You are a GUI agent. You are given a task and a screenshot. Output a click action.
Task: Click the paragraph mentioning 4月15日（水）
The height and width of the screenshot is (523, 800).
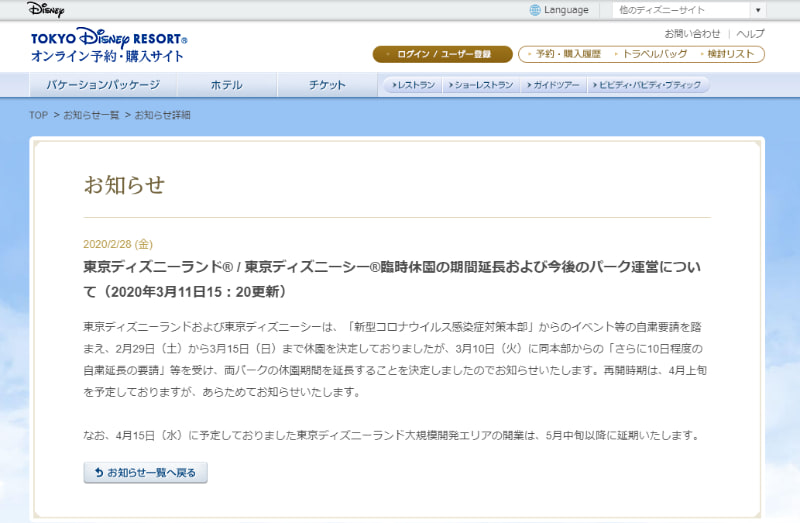pos(393,436)
